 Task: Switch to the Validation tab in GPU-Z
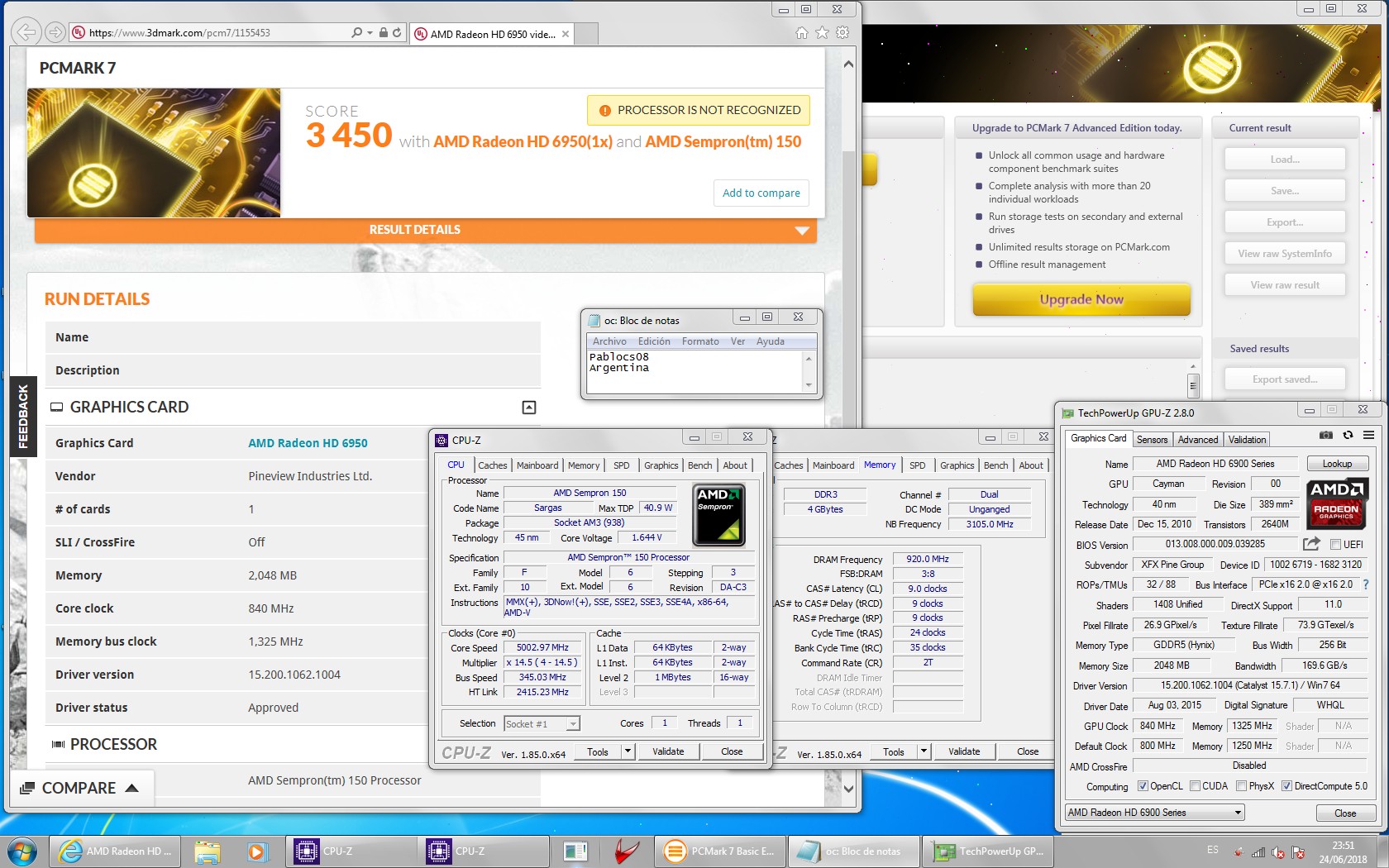click(x=1247, y=440)
